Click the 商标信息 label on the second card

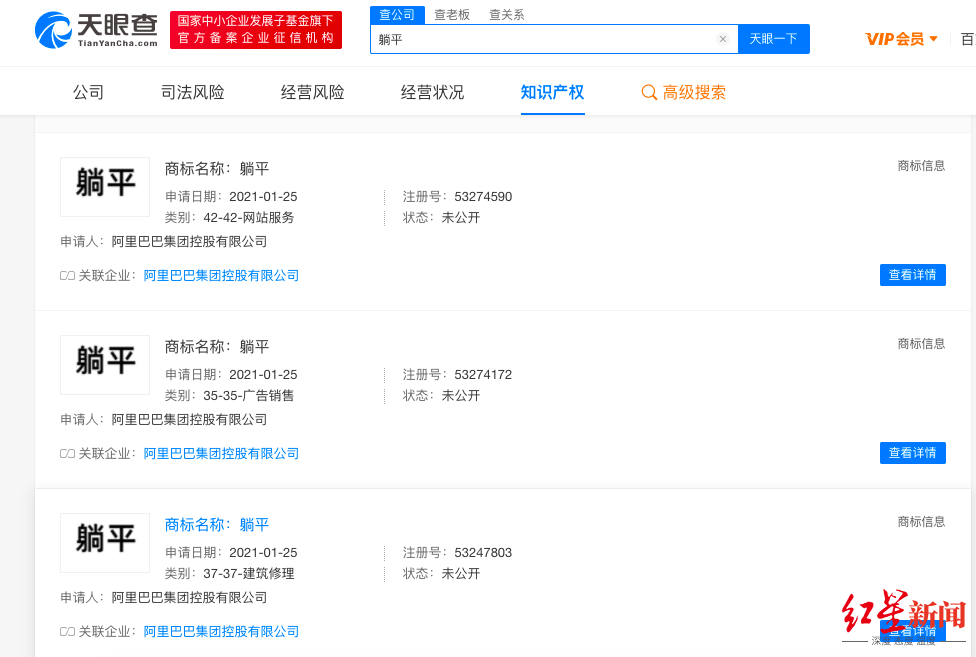click(921, 343)
